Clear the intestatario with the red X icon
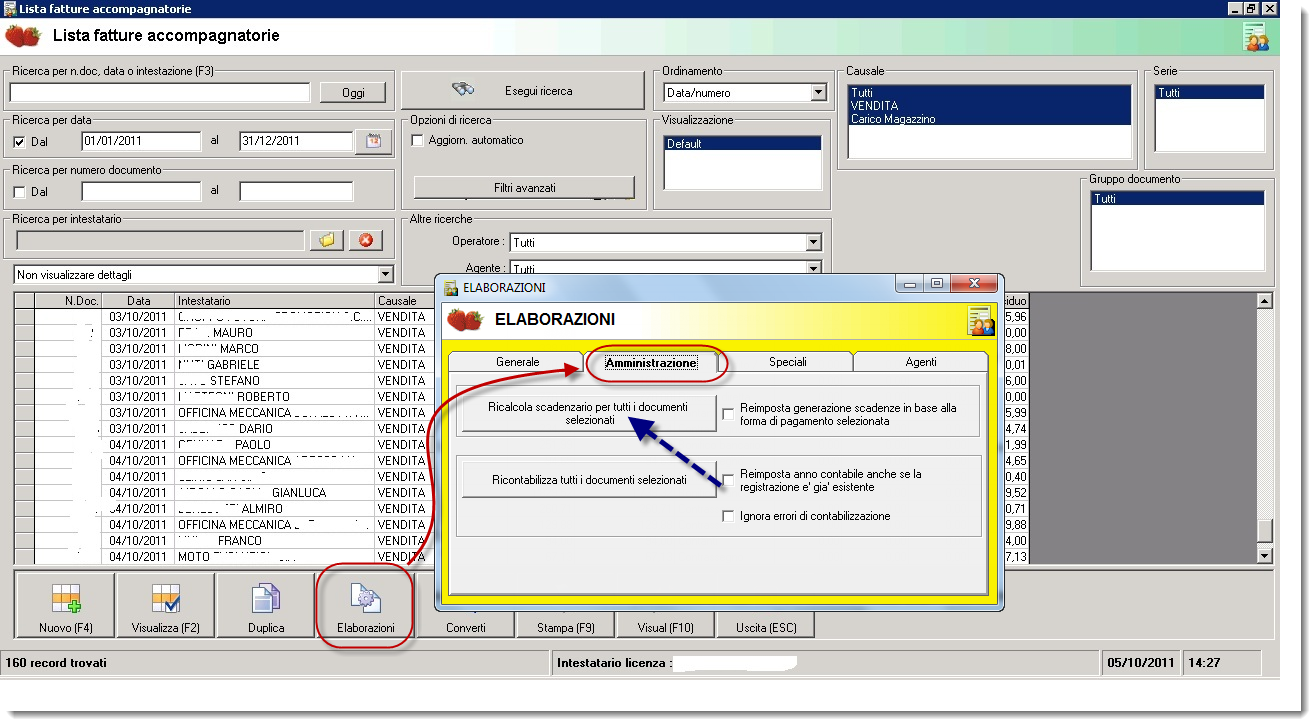Viewport: 1316px width, 726px height. coord(366,240)
